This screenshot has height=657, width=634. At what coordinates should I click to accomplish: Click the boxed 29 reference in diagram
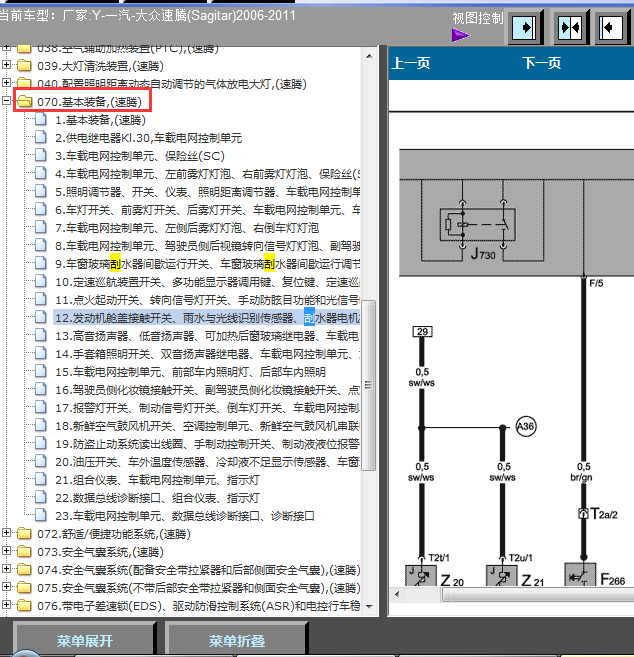coord(422,331)
